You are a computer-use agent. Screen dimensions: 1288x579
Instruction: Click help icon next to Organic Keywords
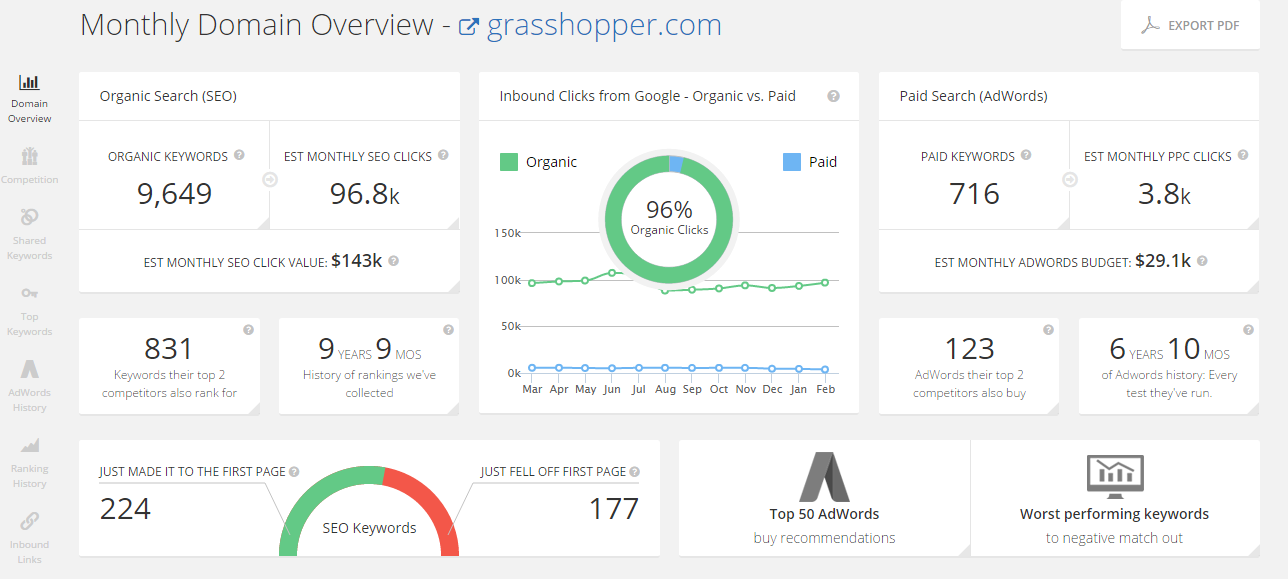[x=239, y=155]
